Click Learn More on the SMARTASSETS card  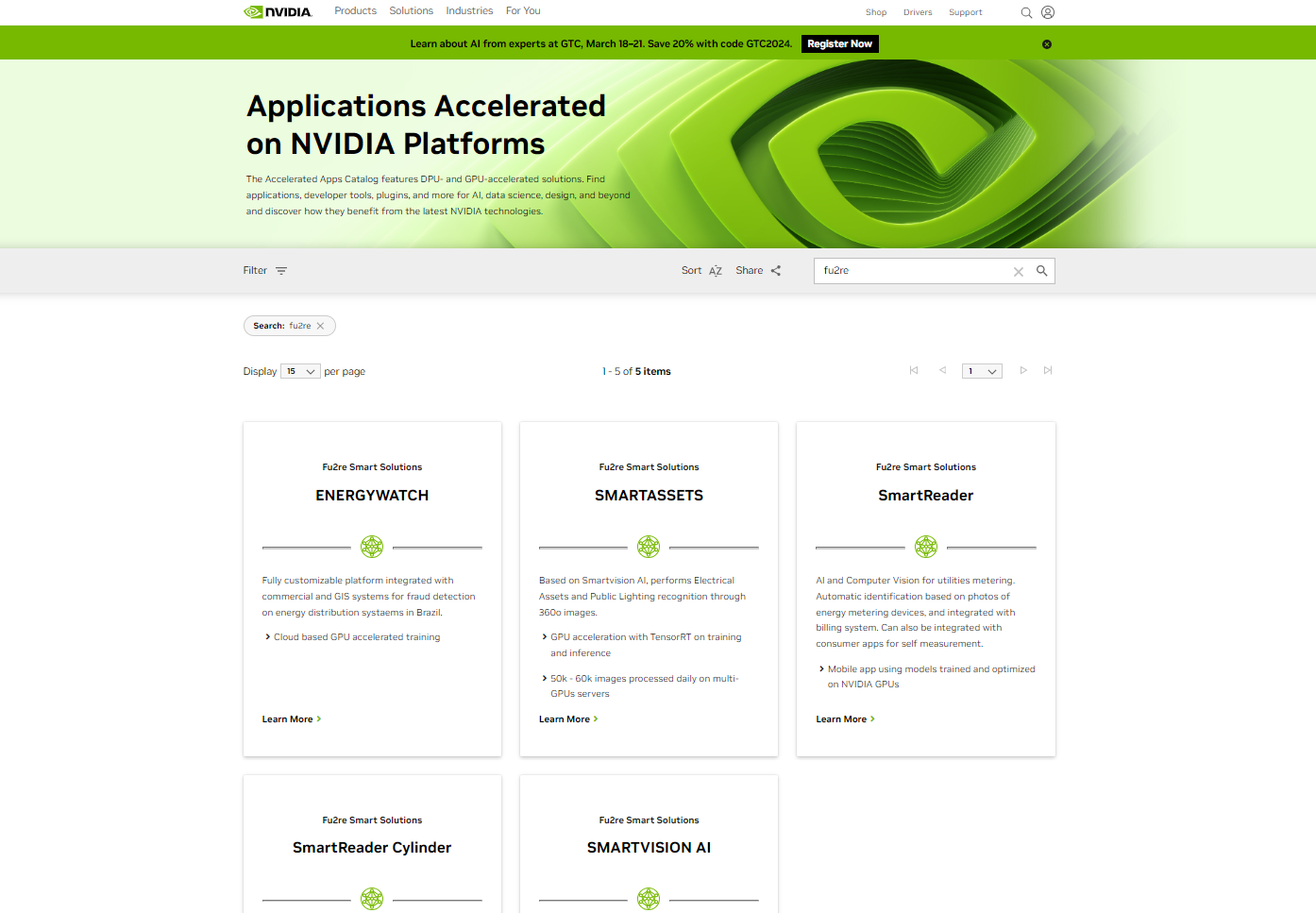[x=568, y=719]
